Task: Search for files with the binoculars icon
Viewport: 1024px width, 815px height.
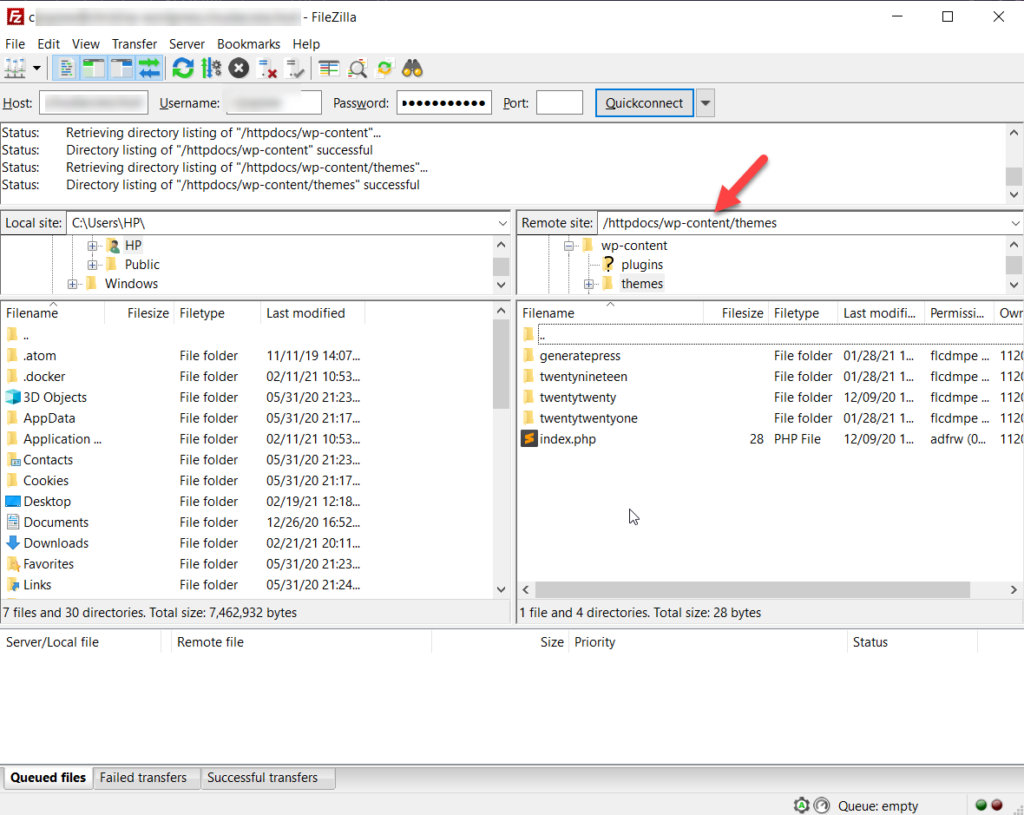Action: [412, 69]
